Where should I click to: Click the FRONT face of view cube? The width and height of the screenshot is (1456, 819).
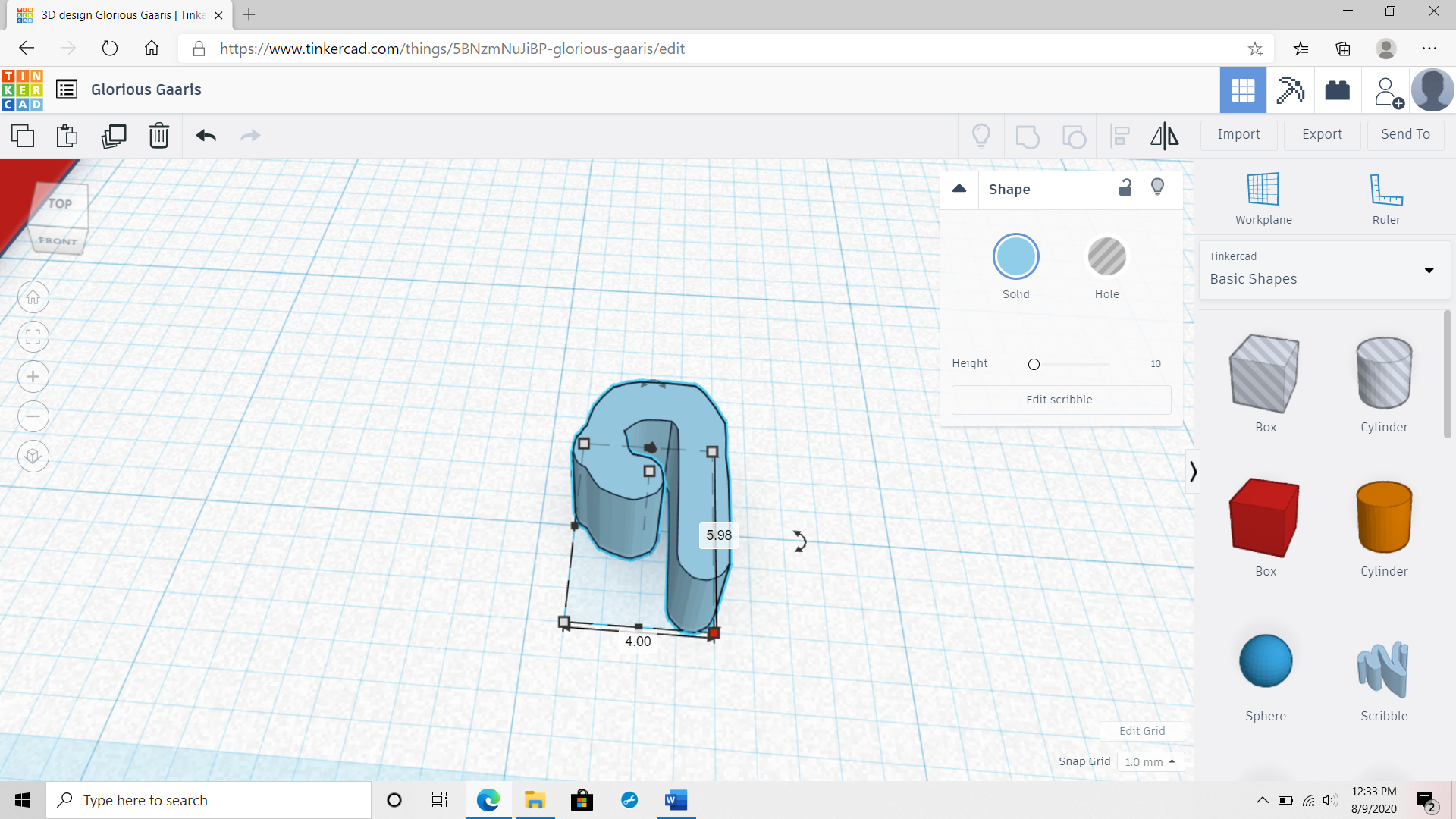tap(58, 240)
